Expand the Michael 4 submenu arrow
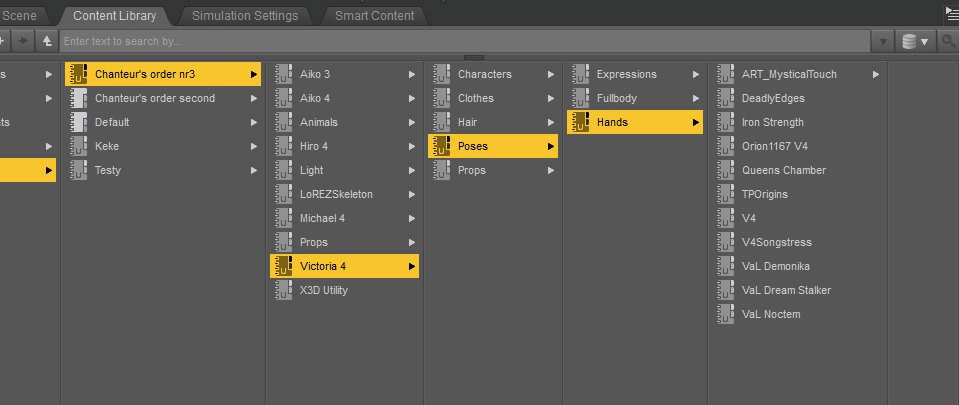The height and width of the screenshot is (405, 959). coord(412,218)
